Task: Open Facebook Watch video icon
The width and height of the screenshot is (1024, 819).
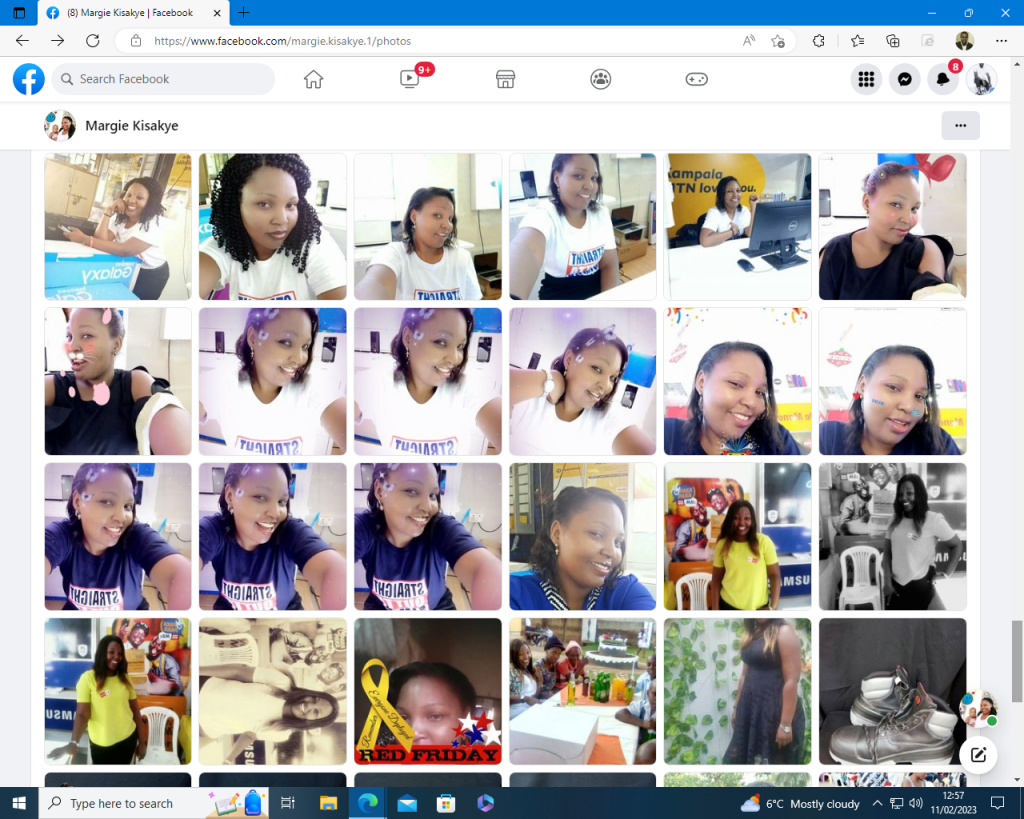Action: [410, 79]
